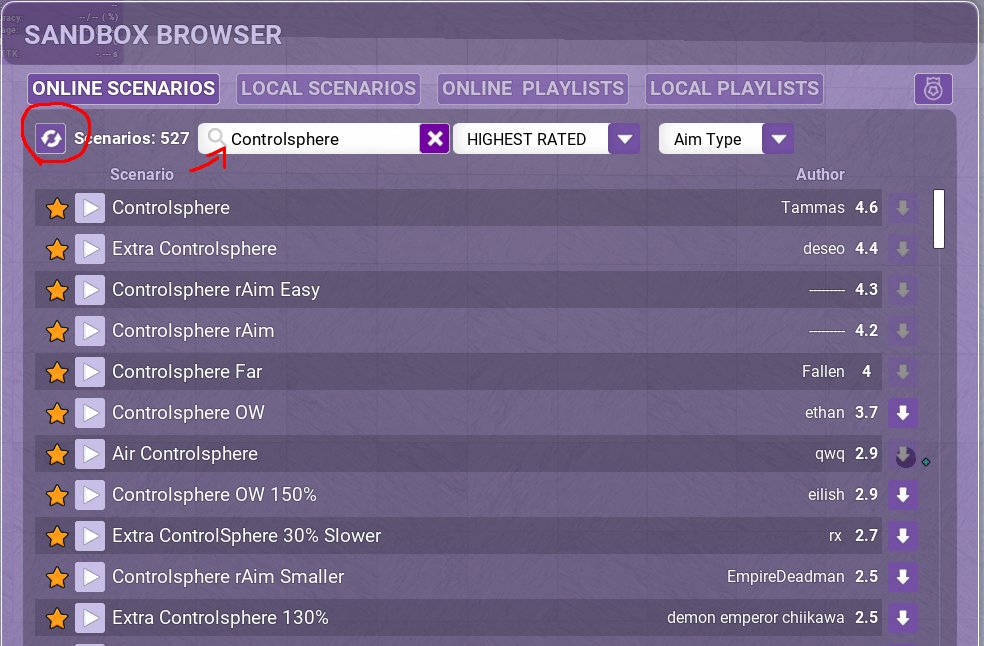Download Controlsphere rAim Smaller
984x646 pixels.
click(903, 577)
